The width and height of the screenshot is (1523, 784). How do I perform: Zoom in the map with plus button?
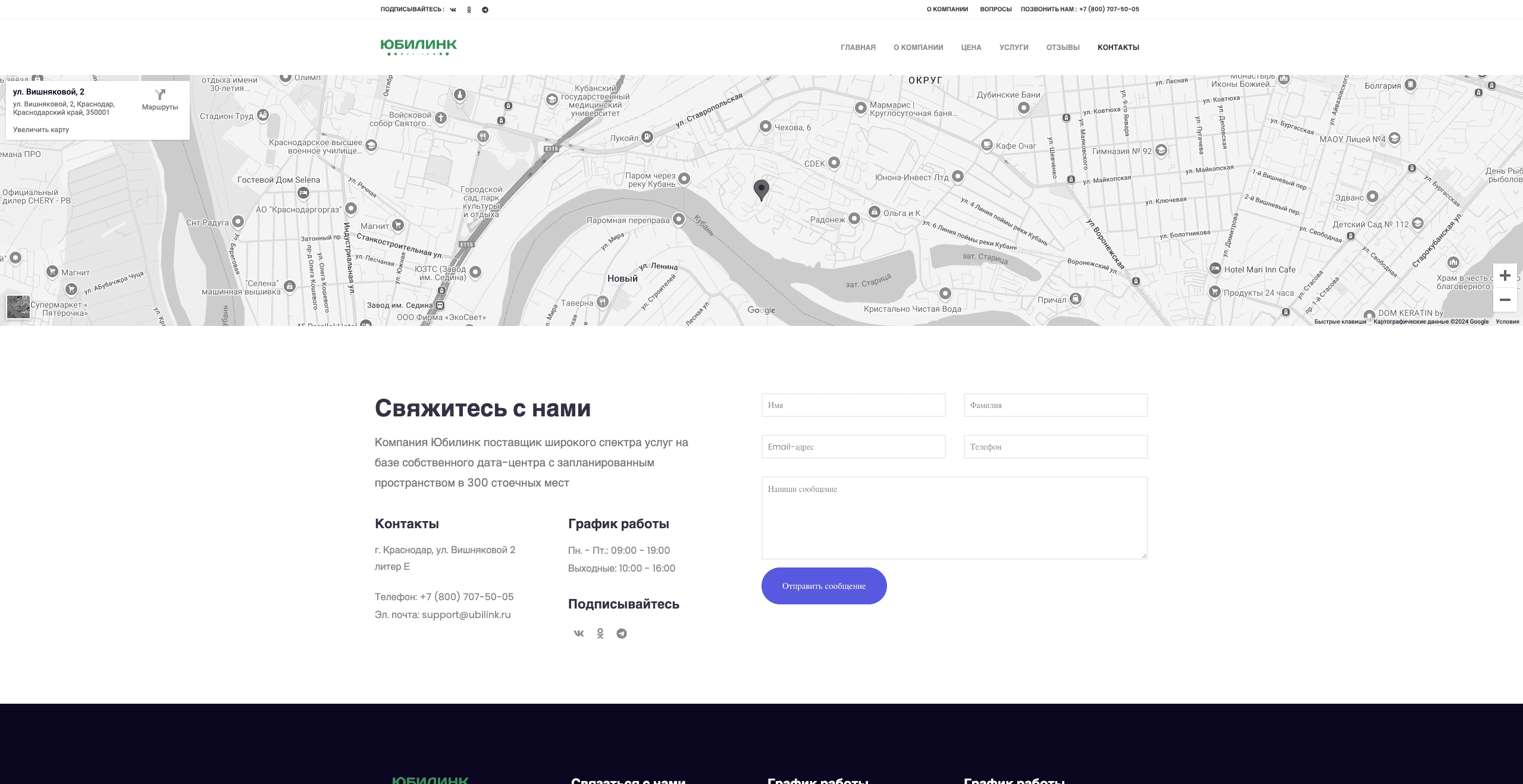1505,275
